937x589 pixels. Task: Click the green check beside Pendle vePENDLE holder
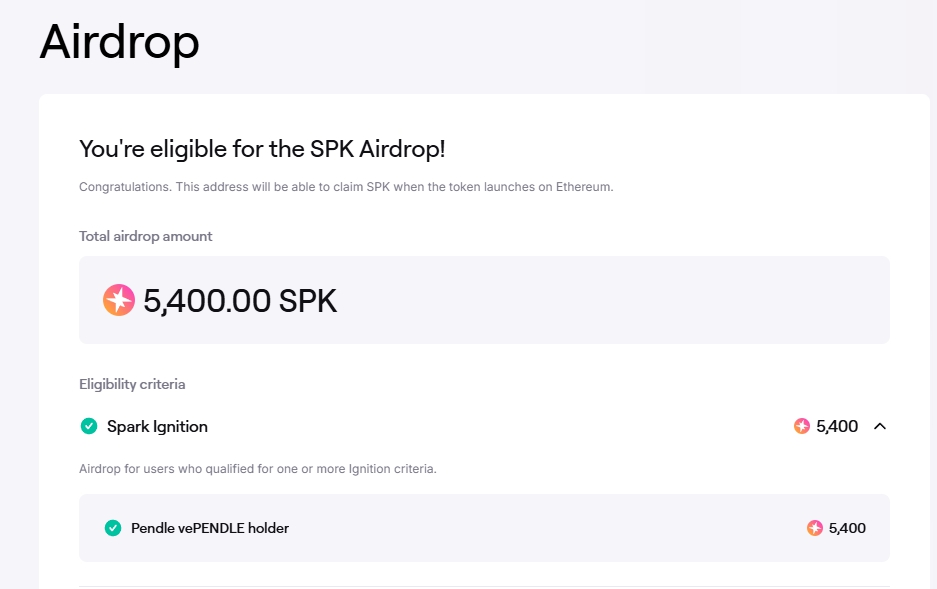[113, 528]
